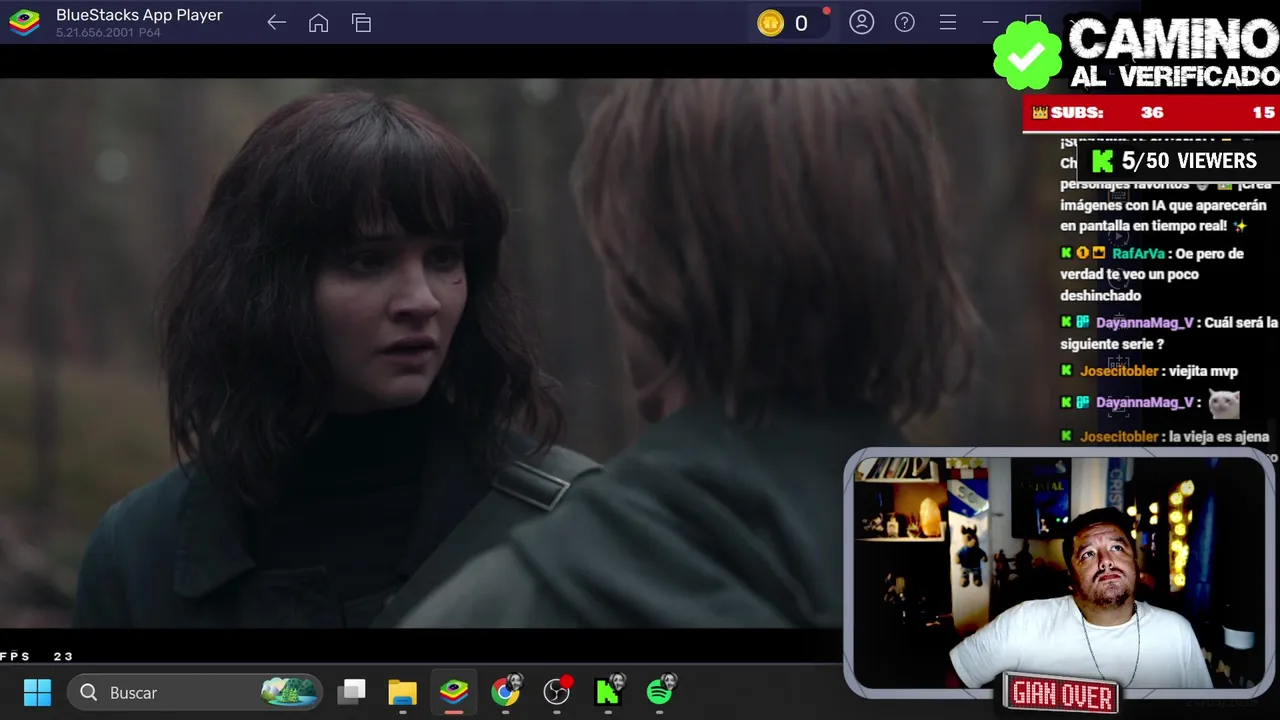The image size is (1280, 720).
Task: Open BlueStacks help question mark icon
Action: coord(905,22)
